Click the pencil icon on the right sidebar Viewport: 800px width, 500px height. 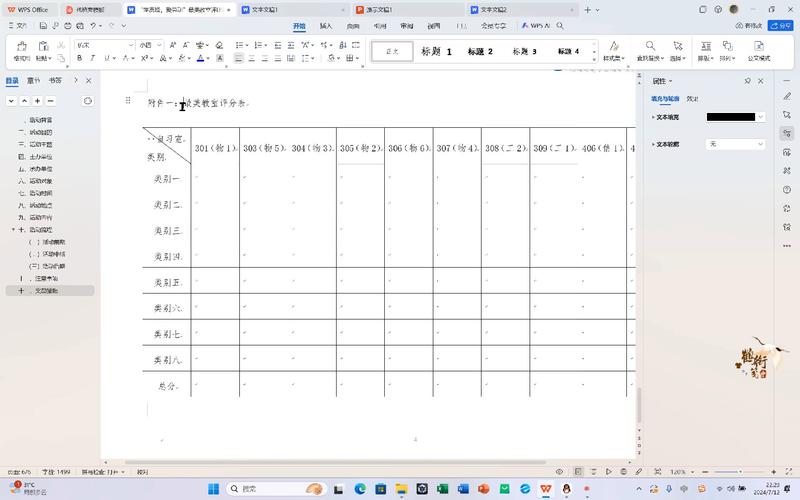coord(787,96)
